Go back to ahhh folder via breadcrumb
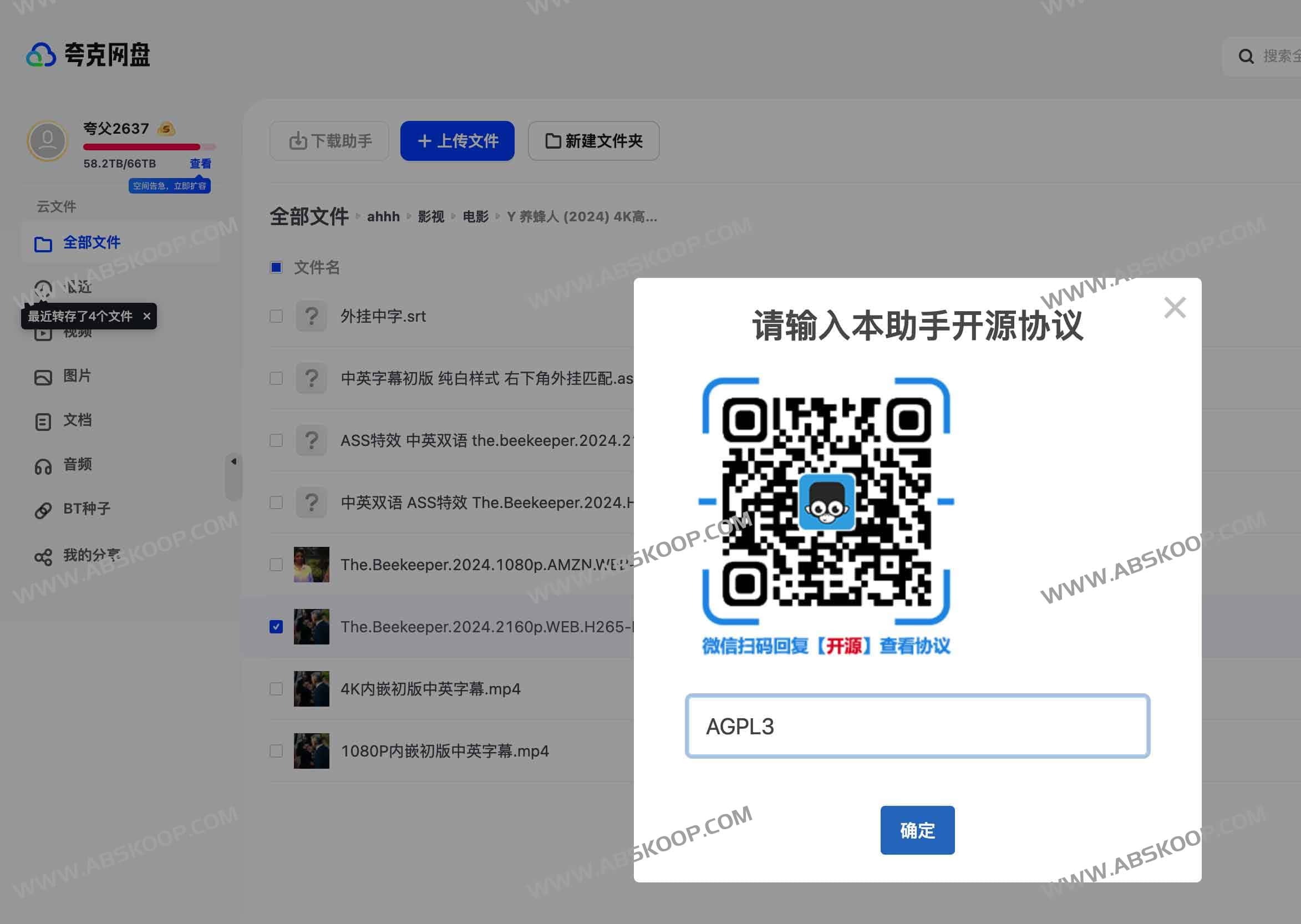The width and height of the screenshot is (1301, 924). tap(383, 217)
